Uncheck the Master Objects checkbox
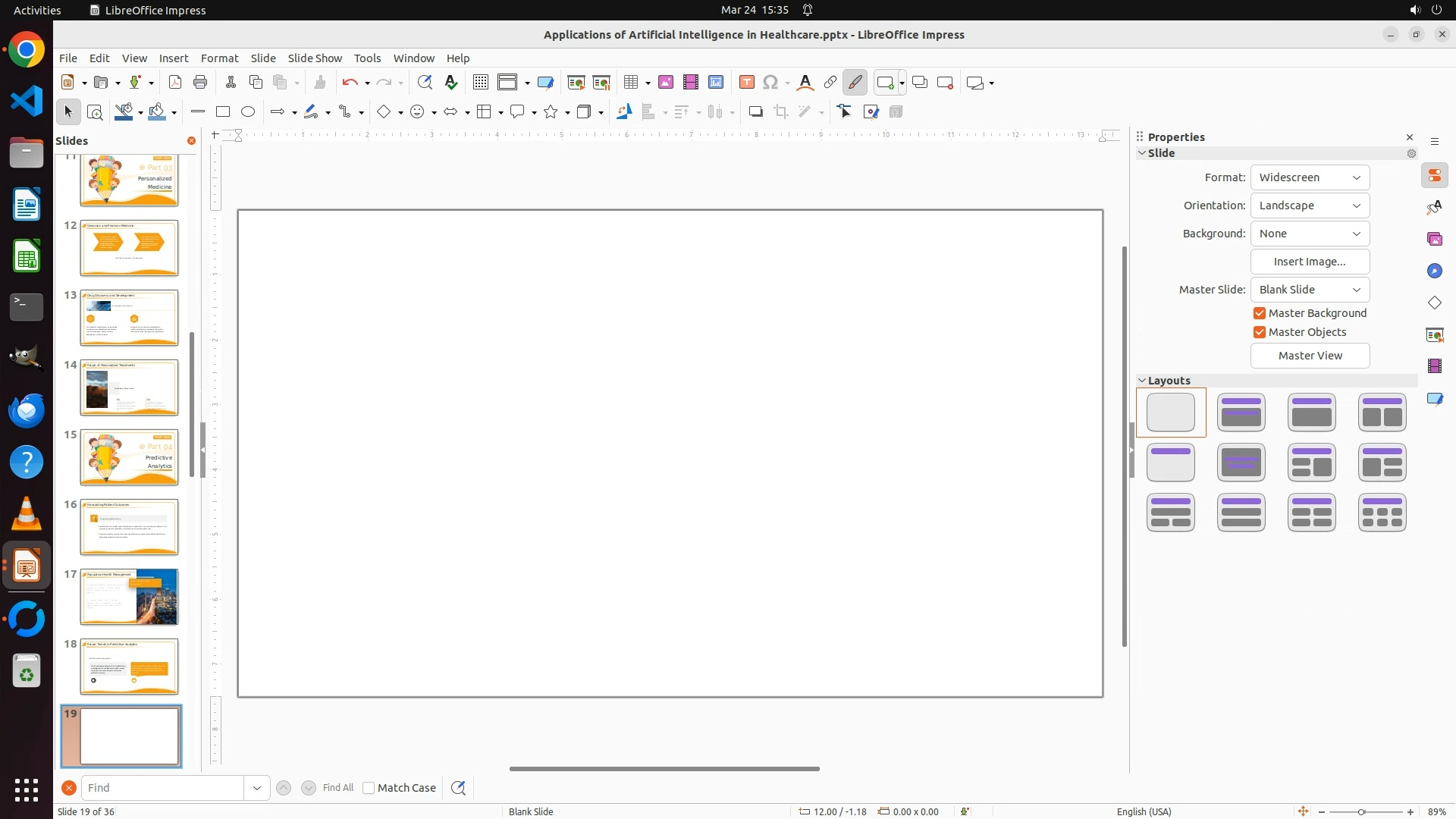This screenshot has width=1456, height=819. (x=1260, y=332)
